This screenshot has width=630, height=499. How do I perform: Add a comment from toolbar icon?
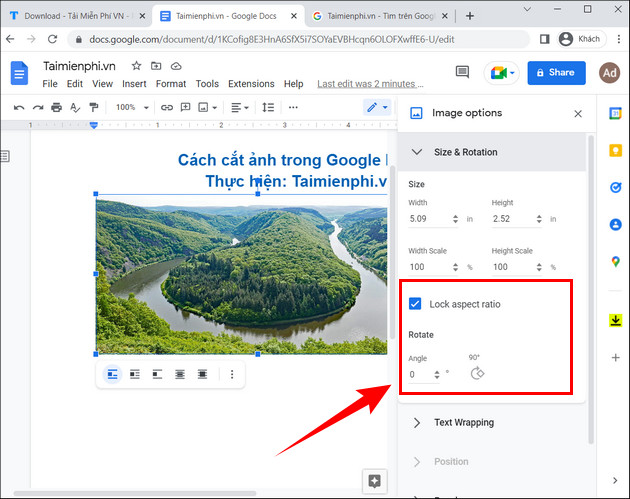[x=185, y=107]
